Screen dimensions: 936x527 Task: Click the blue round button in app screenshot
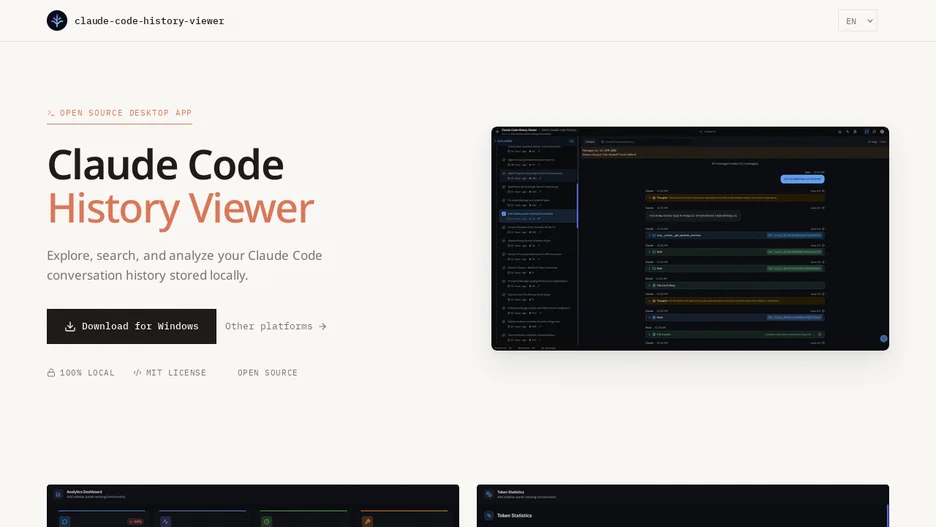pos(883,338)
